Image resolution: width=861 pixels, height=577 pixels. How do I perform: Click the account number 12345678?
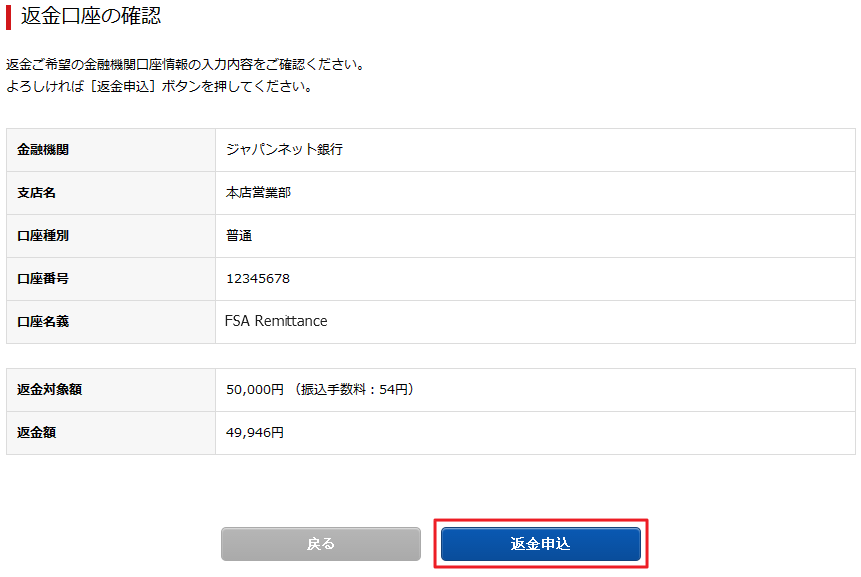click(258, 278)
